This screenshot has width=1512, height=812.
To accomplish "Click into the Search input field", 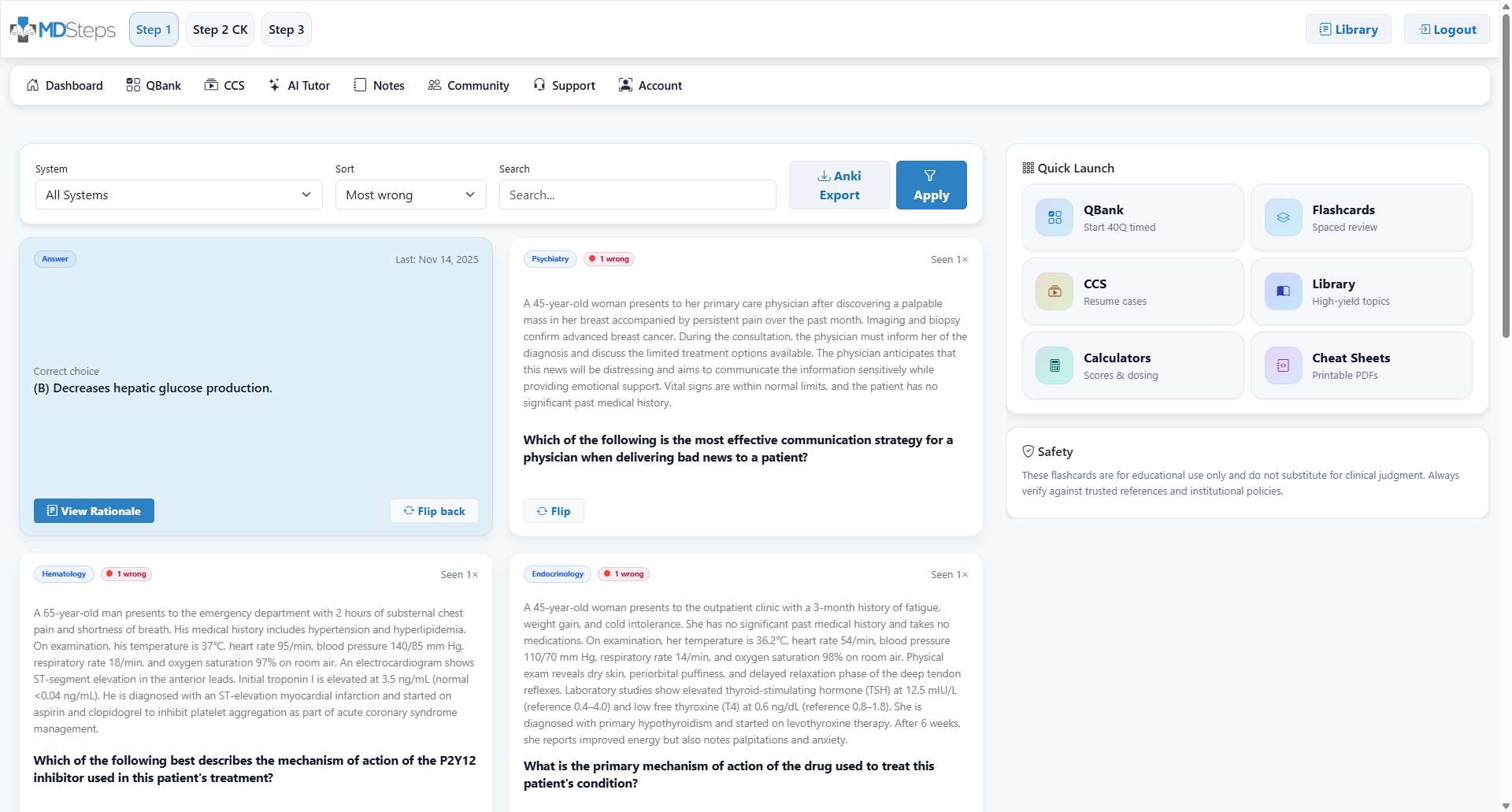I will (637, 195).
